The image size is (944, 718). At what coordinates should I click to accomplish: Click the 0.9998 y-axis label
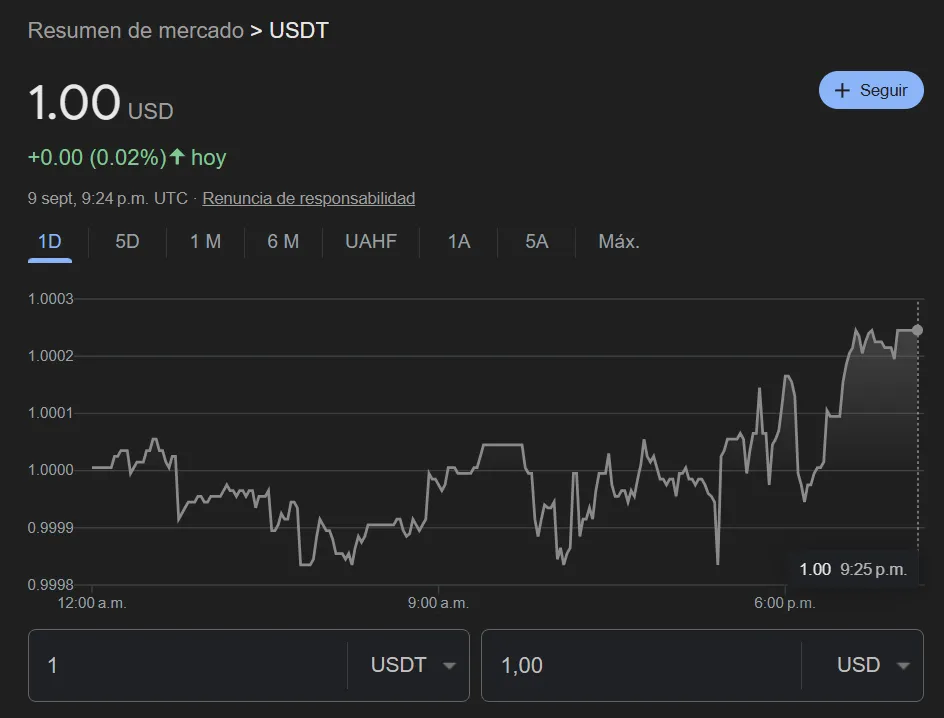point(51,584)
